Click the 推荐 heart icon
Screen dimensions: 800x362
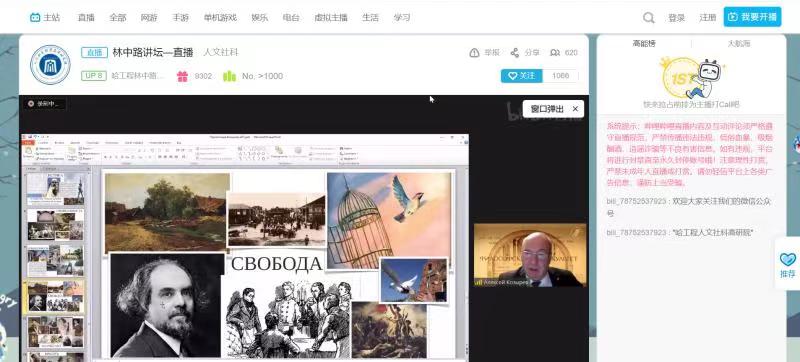coord(788,260)
